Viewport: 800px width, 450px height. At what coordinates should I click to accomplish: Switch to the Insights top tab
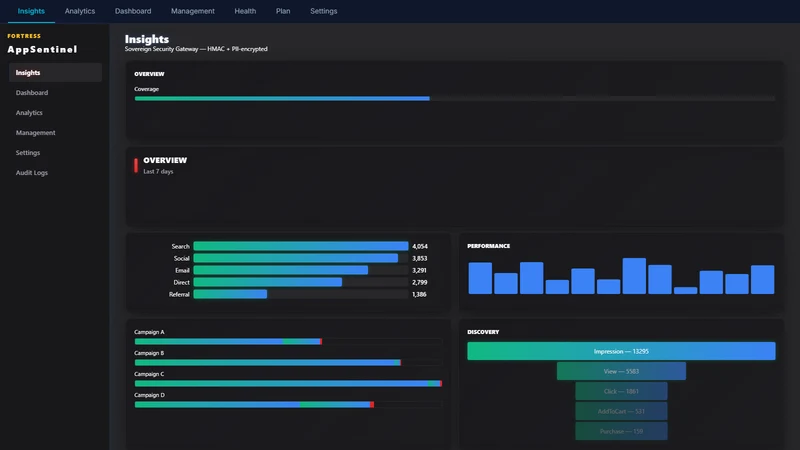[x=31, y=11]
